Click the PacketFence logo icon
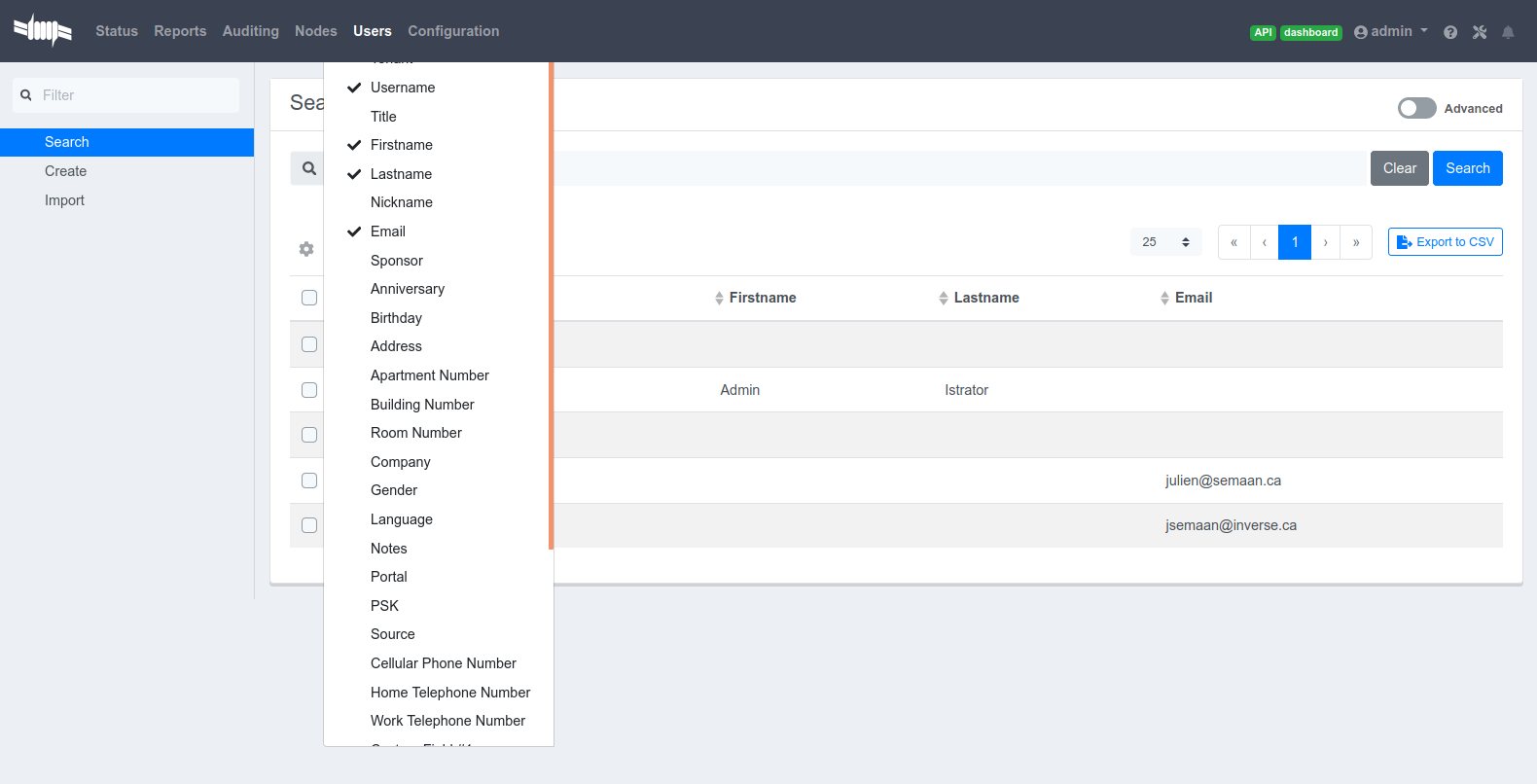 [43, 30]
